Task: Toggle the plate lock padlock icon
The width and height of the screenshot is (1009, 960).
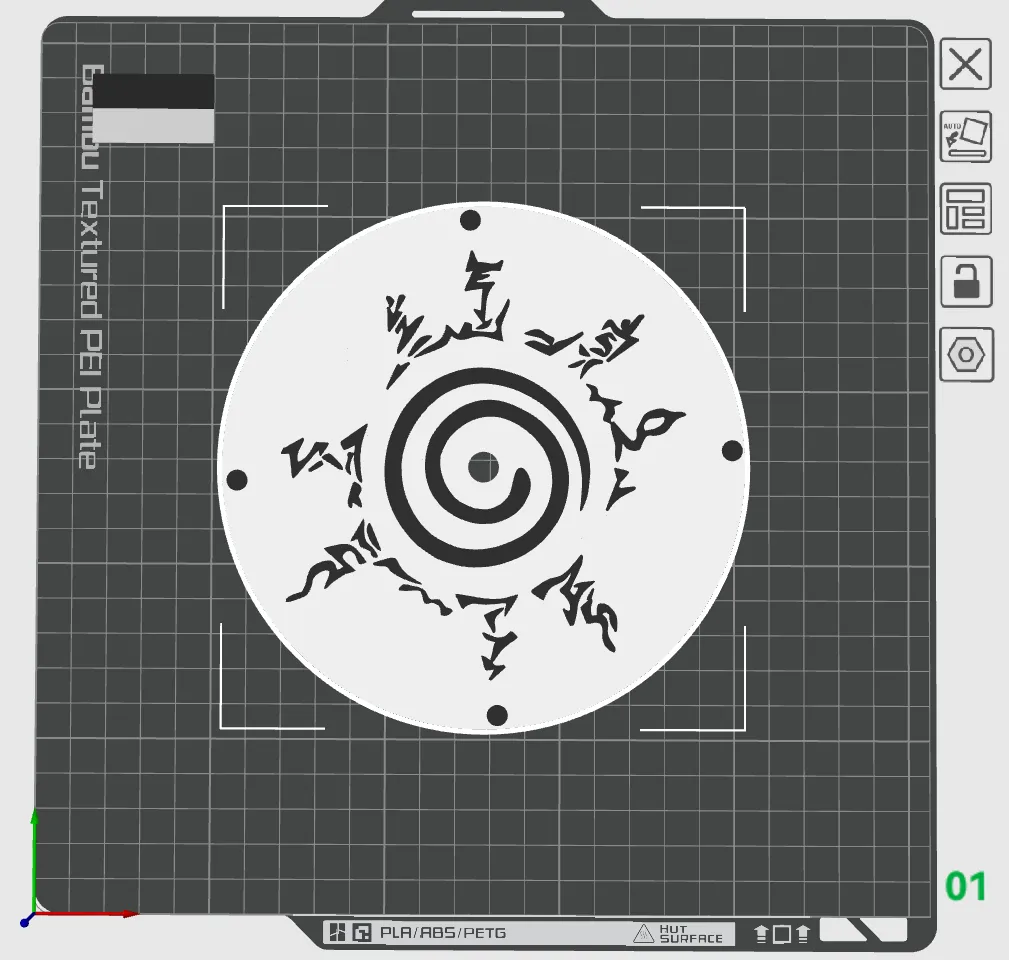Action: [x=965, y=282]
